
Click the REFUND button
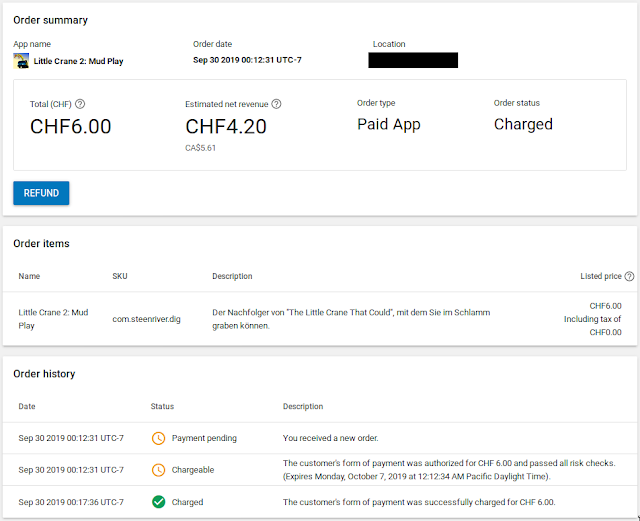[x=41, y=193]
